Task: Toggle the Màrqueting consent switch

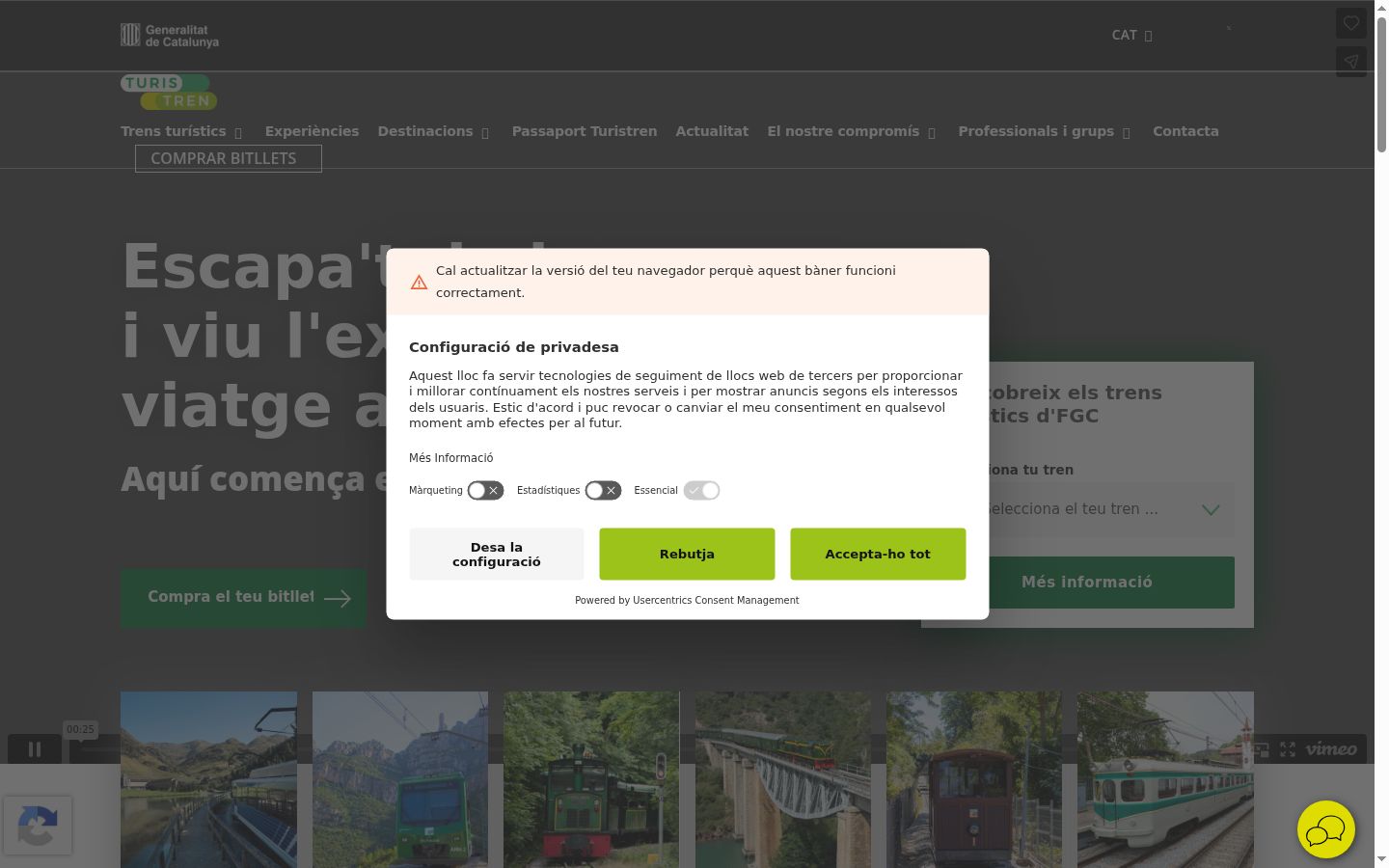Action: pyautogui.click(x=486, y=491)
